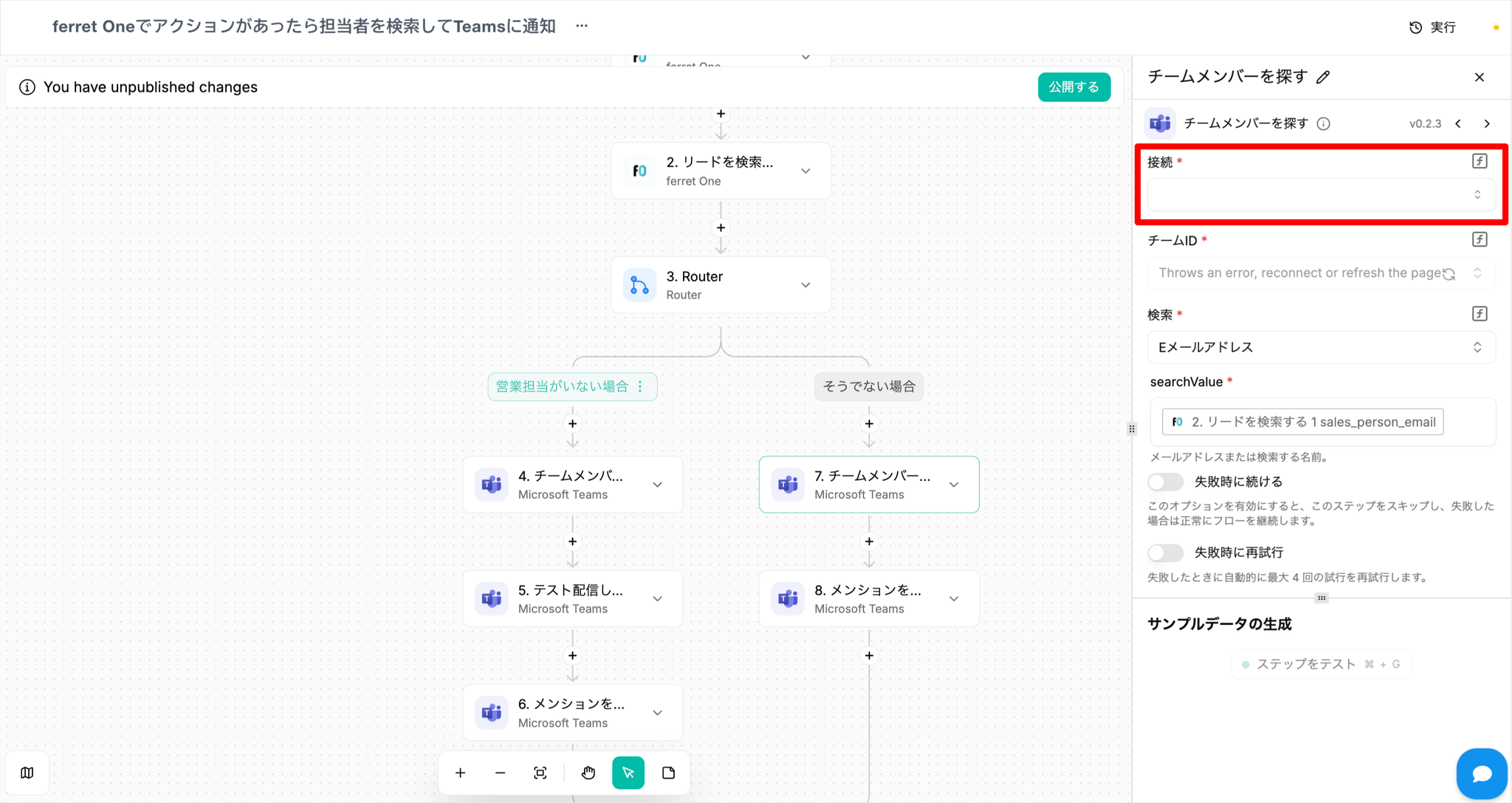
Task: Click the pencil edit icon beside step title
Action: [x=1323, y=77]
